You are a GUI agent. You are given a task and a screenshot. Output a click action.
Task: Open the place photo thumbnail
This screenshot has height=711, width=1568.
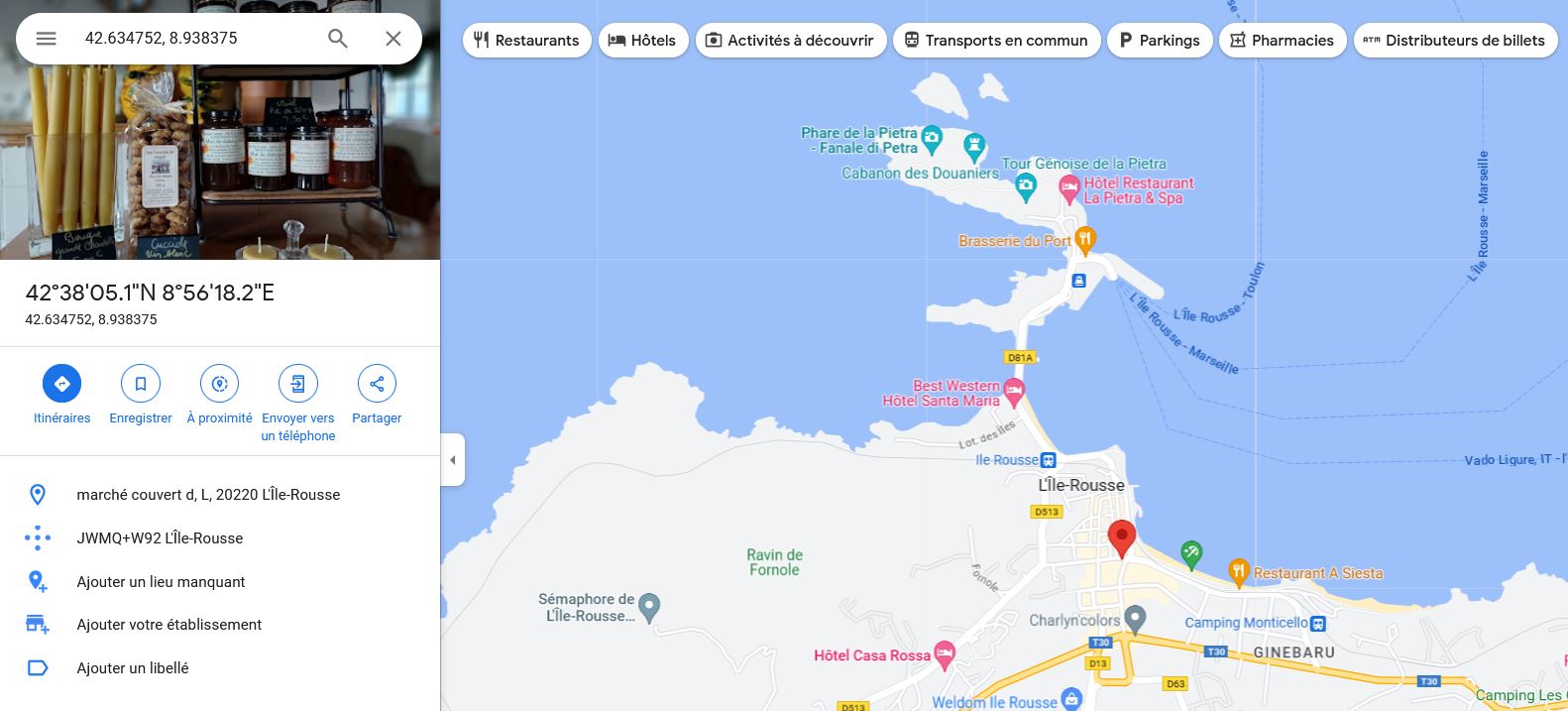(x=220, y=130)
